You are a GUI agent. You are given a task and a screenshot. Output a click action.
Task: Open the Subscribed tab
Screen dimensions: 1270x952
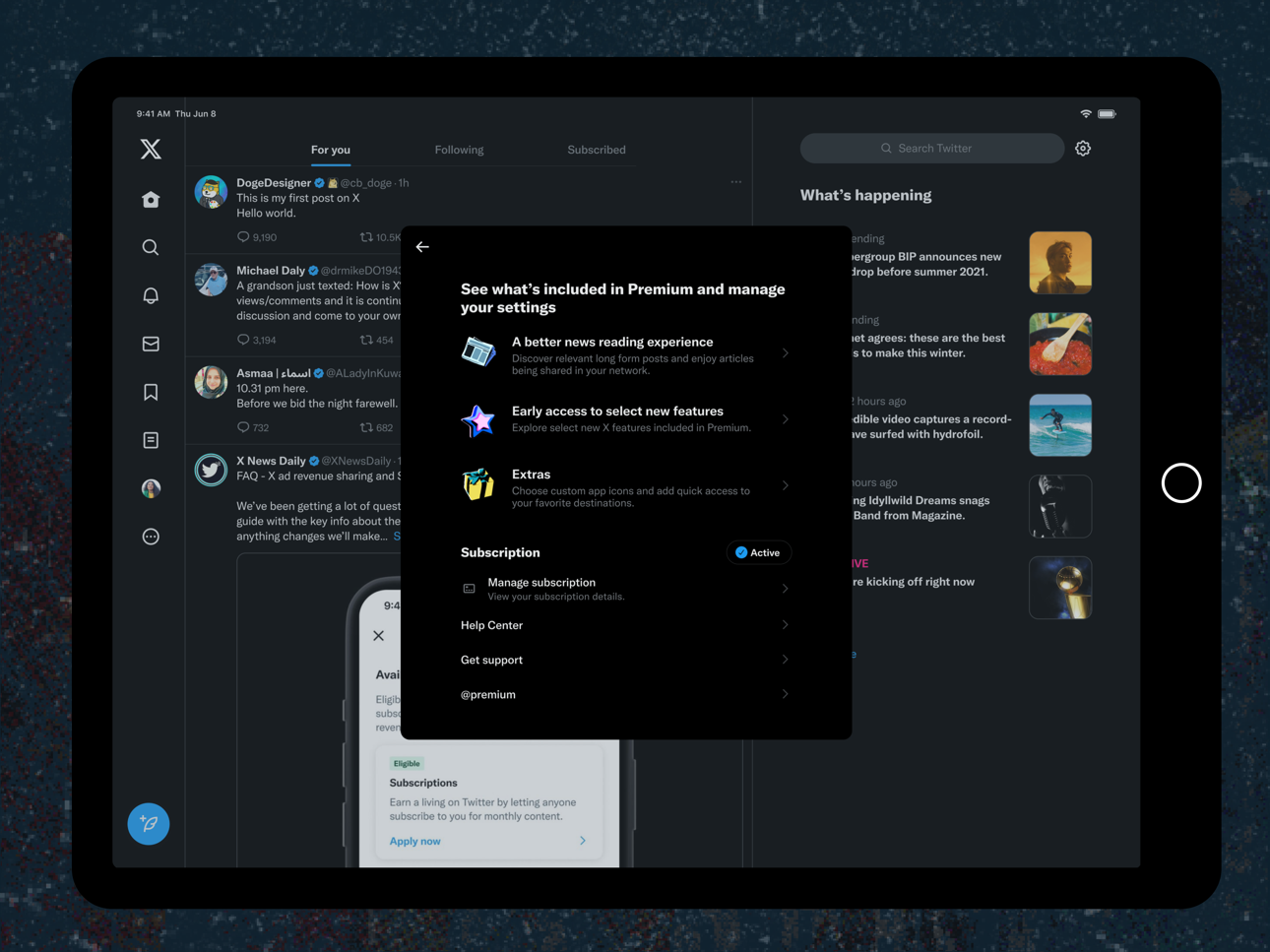pyautogui.click(x=596, y=150)
